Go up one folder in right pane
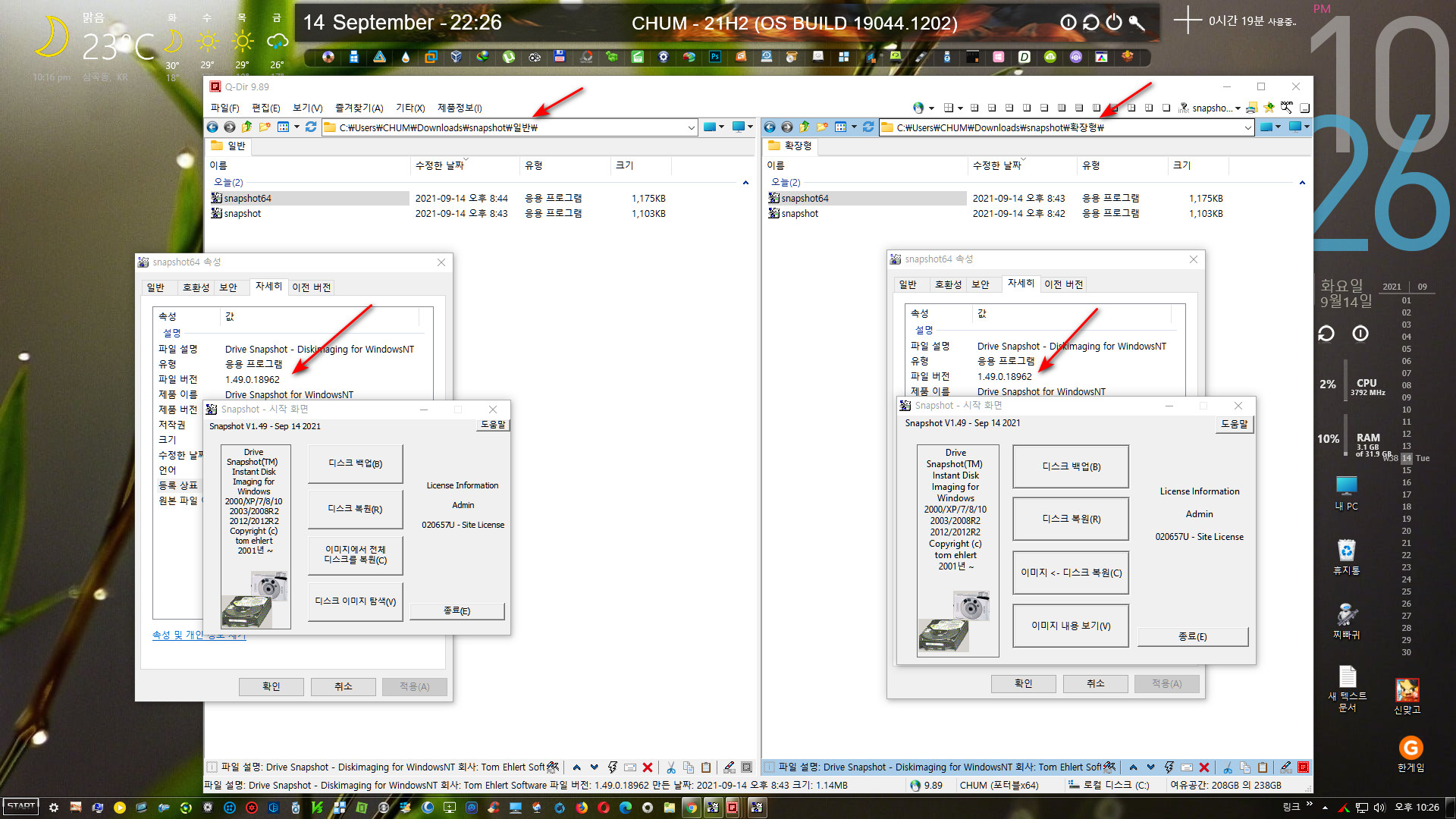 805,127
